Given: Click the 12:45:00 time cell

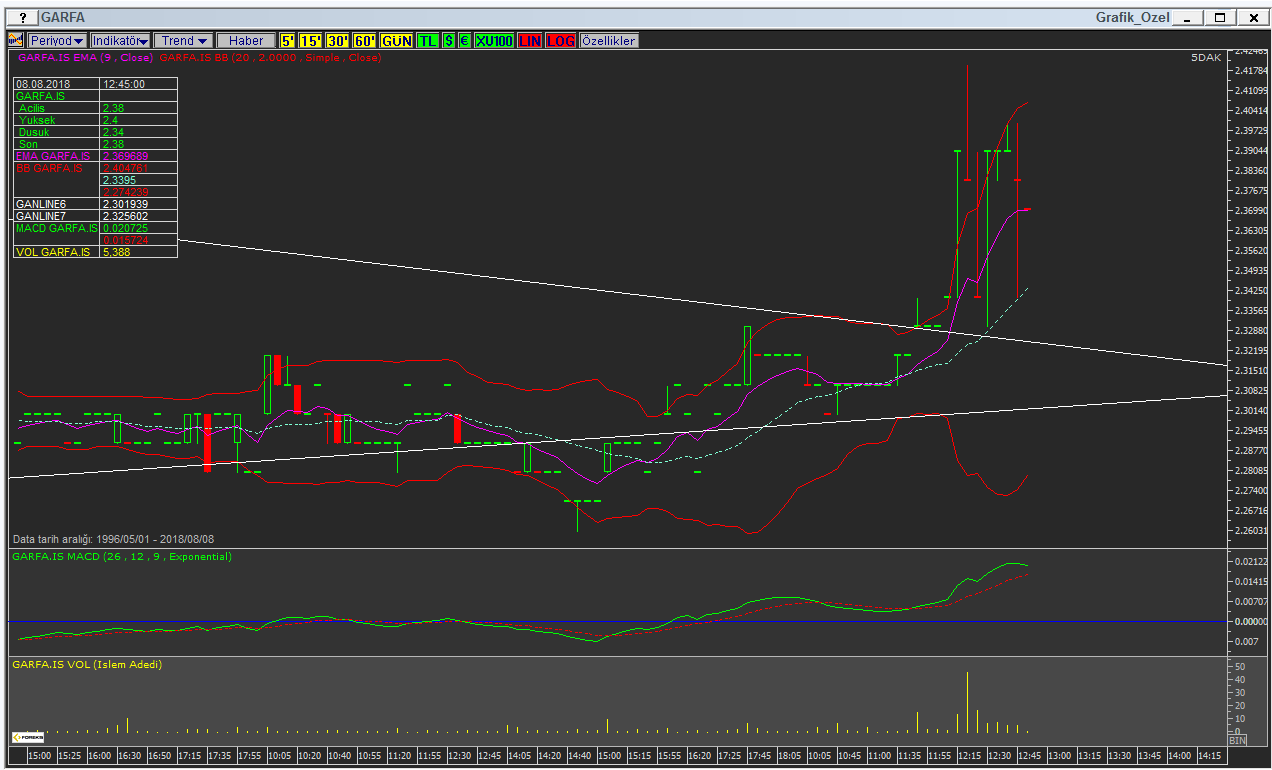Looking at the screenshot, I should coord(139,84).
